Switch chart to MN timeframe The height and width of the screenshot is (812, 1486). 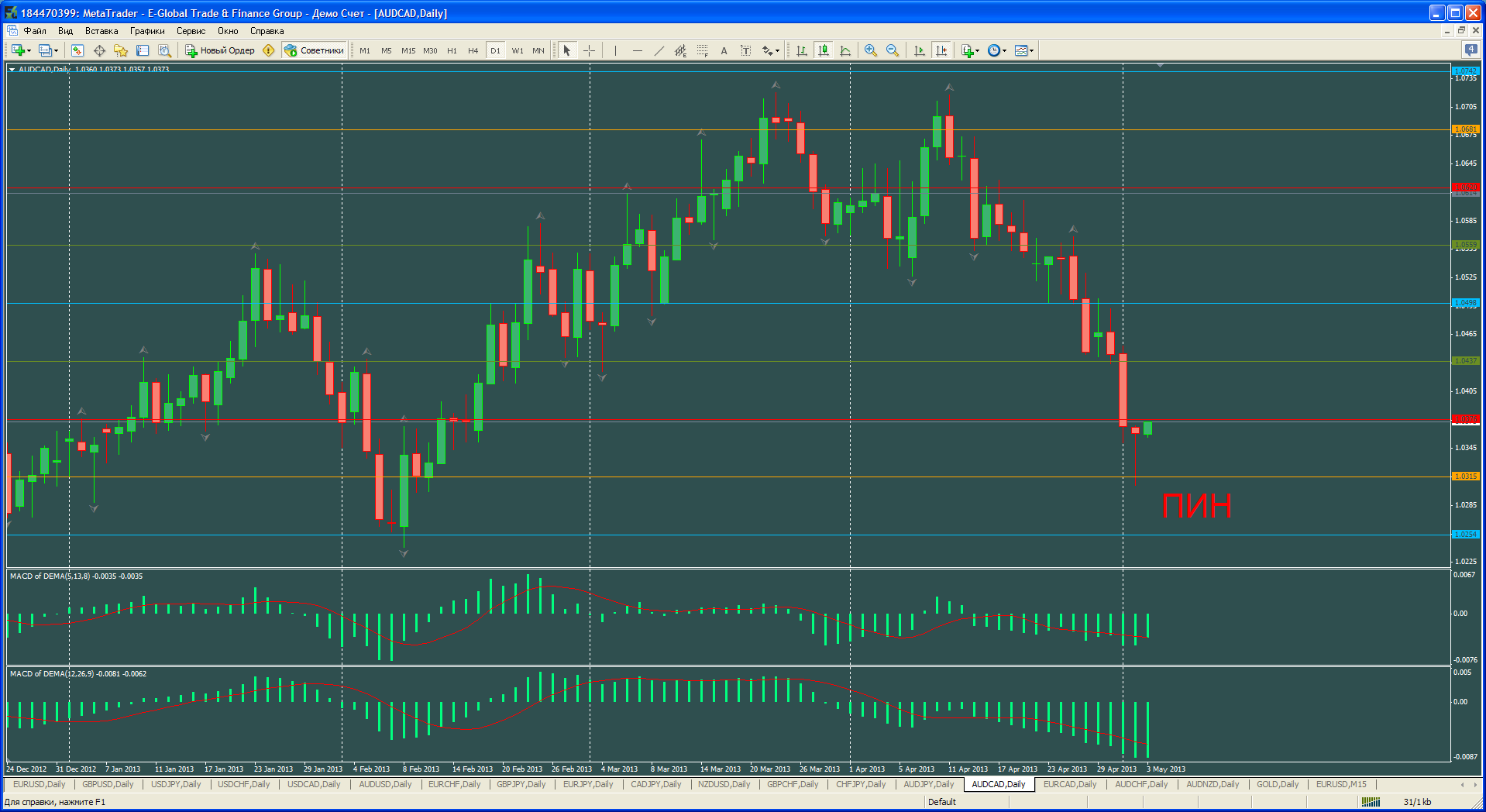click(538, 50)
